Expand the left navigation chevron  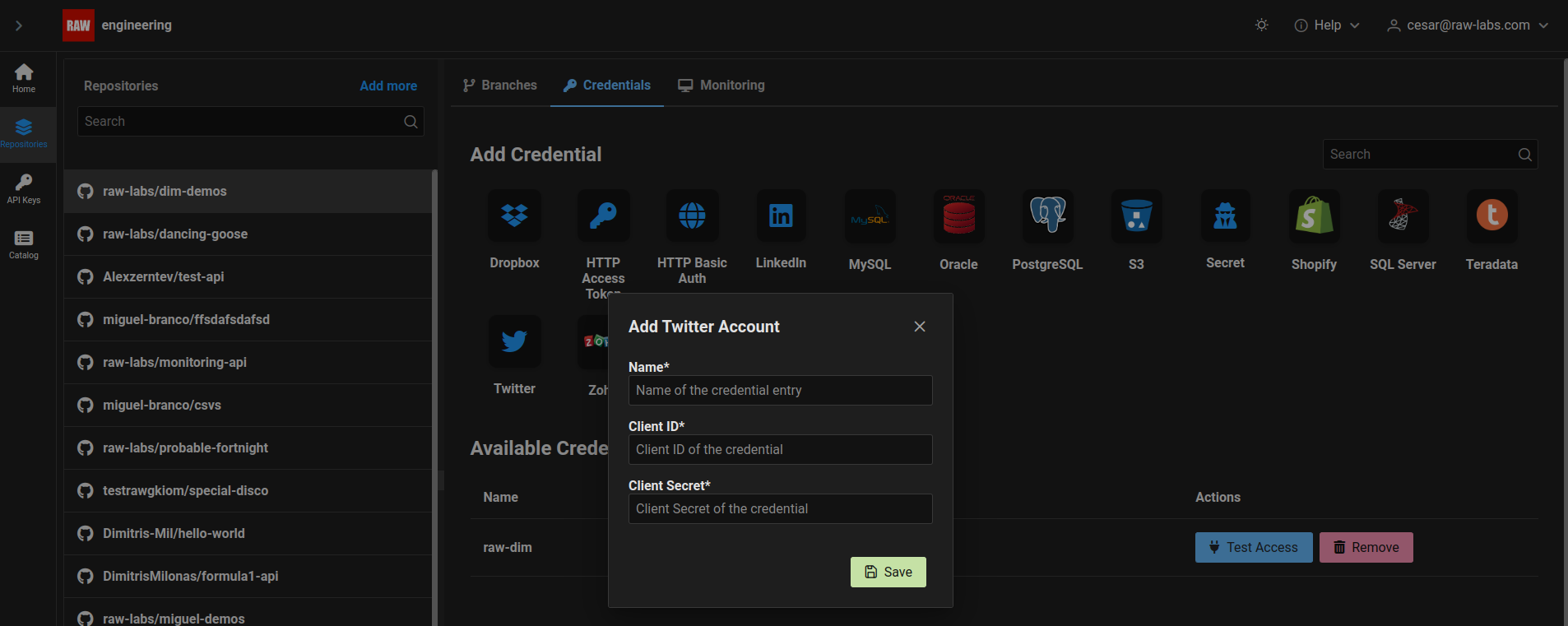[19, 26]
